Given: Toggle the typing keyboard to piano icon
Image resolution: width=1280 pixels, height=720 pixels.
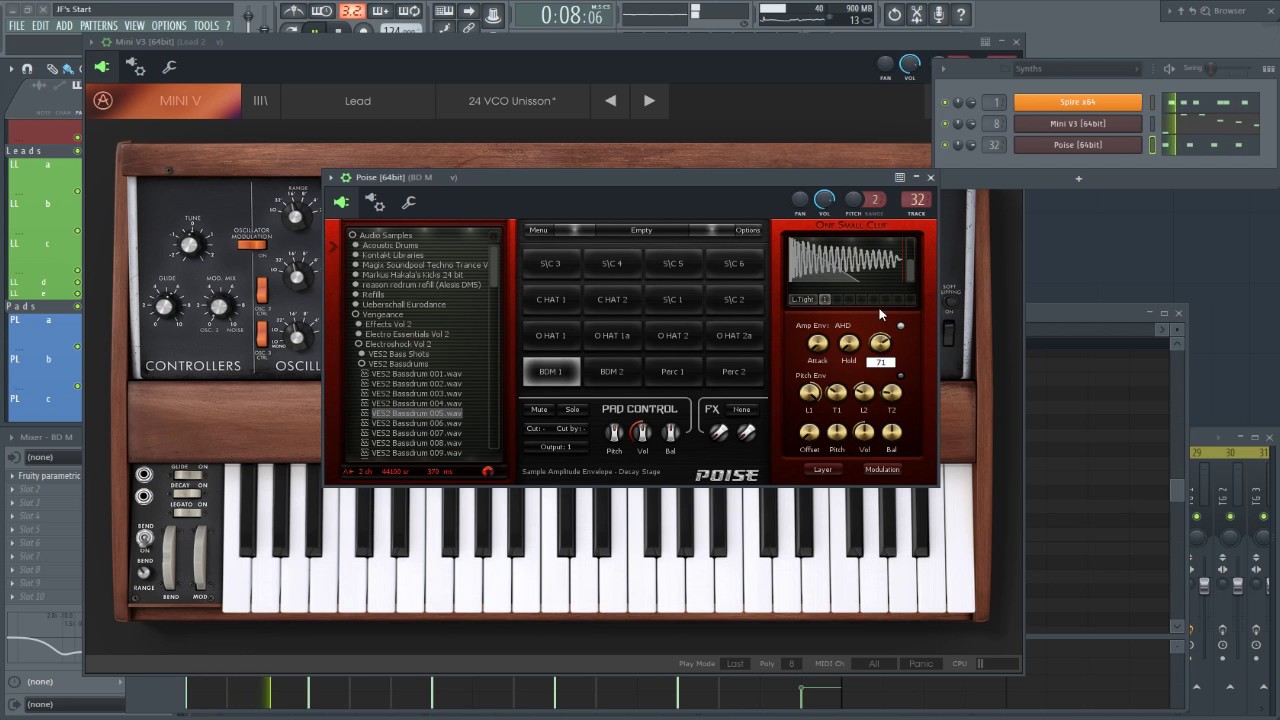Looking at the screenshot, I should (x=444, y=12).
